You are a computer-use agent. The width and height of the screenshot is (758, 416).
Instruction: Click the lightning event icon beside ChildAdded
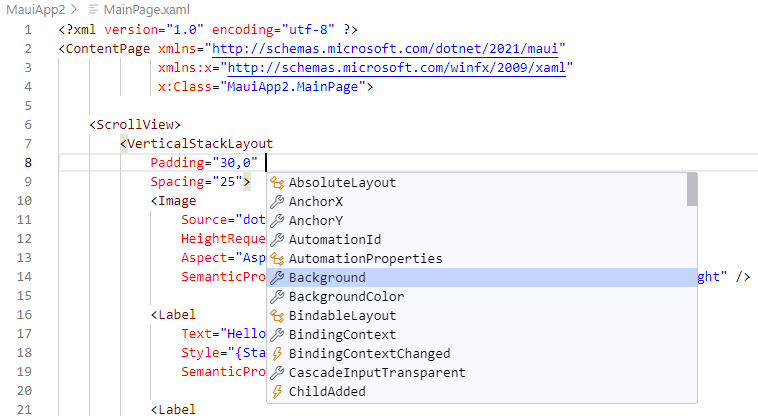277,392
